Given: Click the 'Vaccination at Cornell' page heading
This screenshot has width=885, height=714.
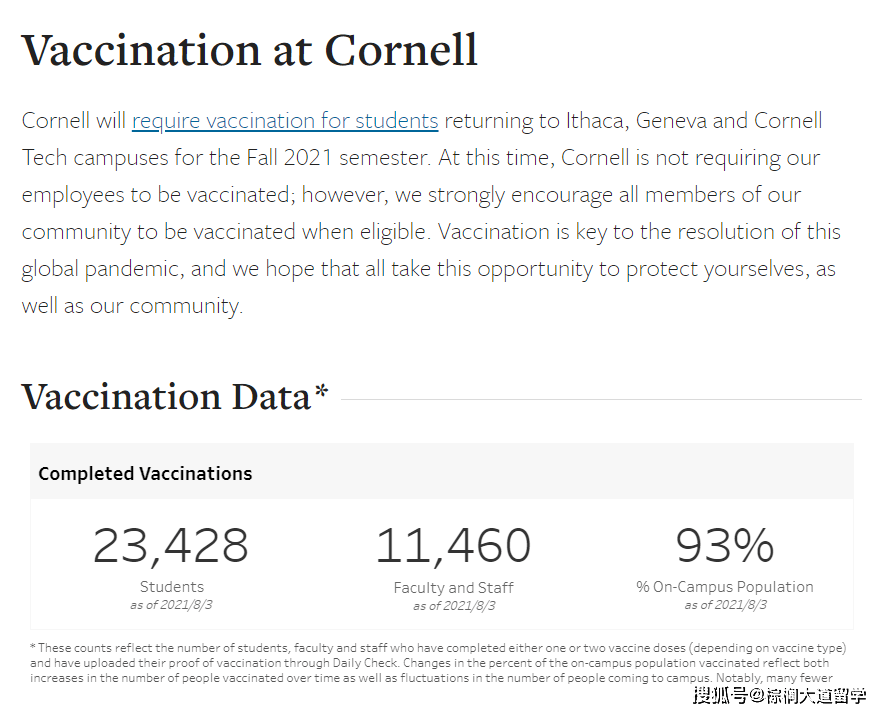Looking at the screenshot, I should point(250,50).
